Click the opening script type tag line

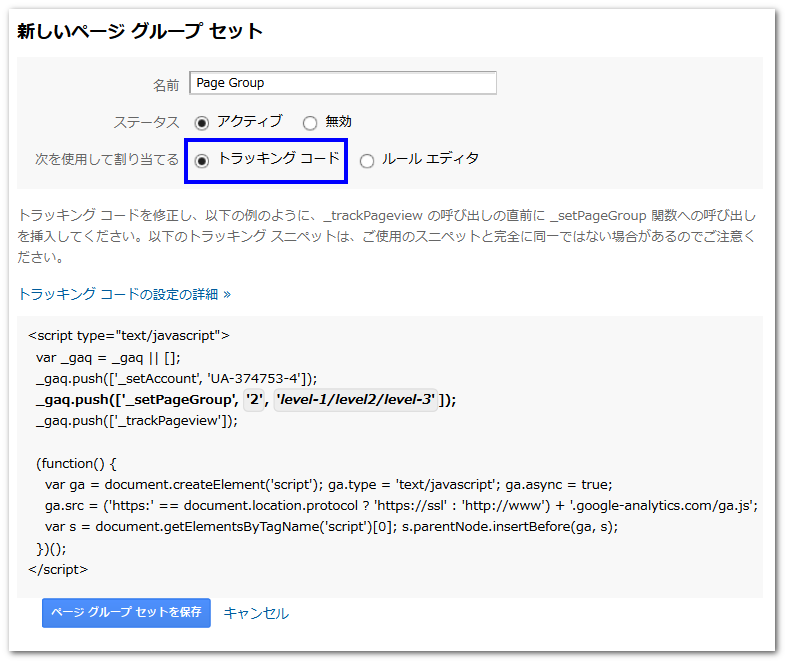[130, 335]
